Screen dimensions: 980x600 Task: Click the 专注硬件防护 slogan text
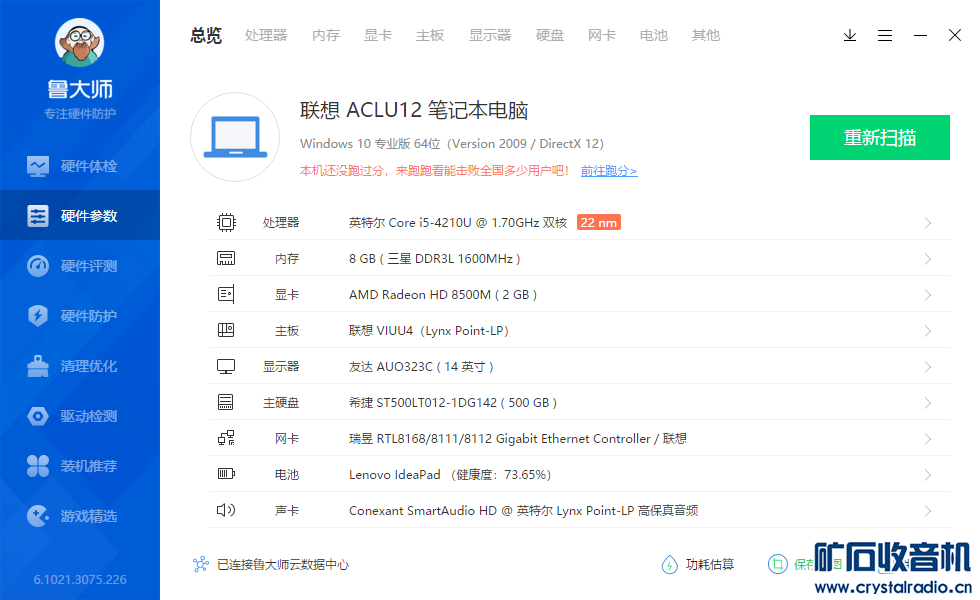[x=80, y=114]
